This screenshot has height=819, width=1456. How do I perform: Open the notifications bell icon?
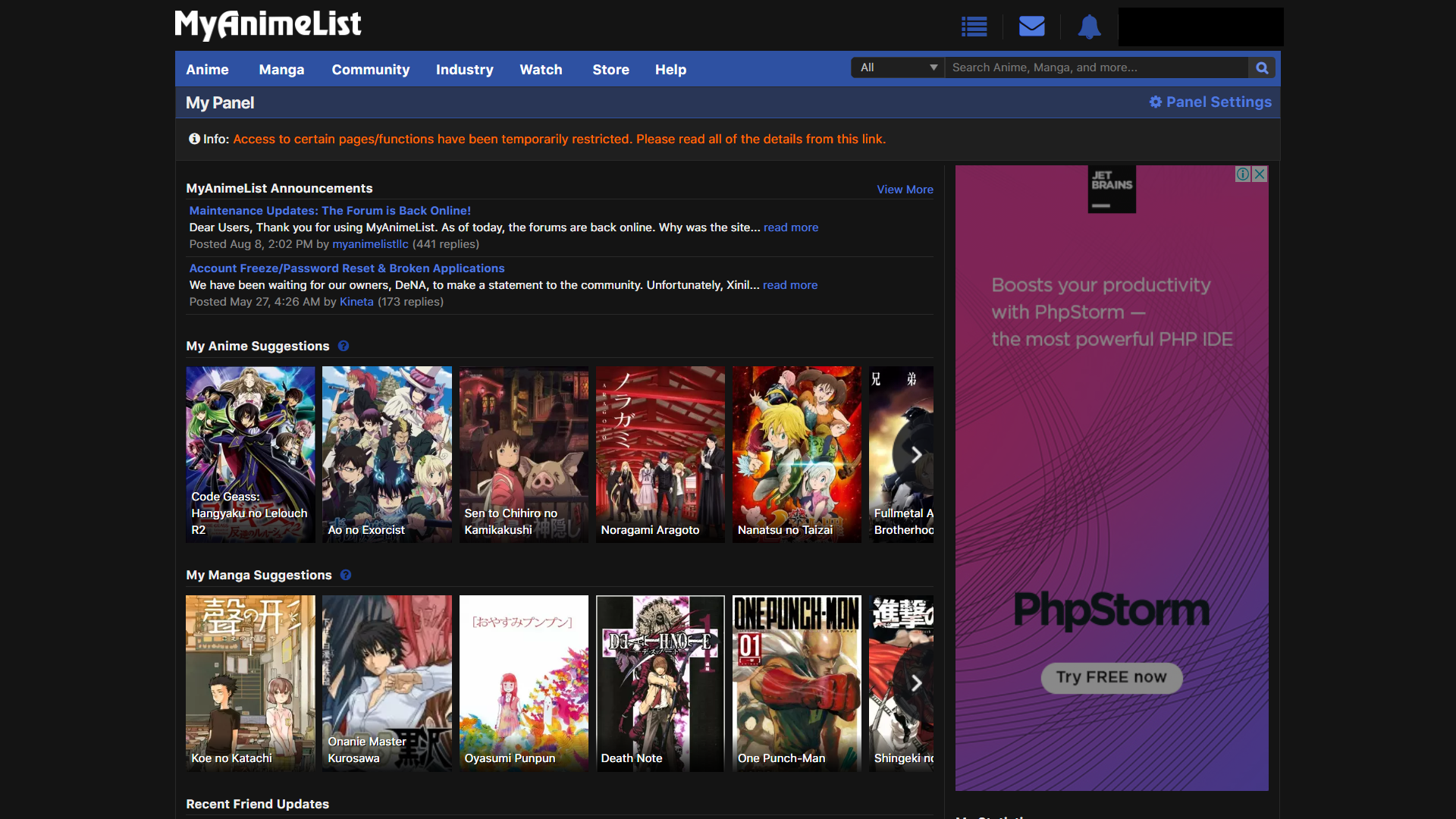1089,27
